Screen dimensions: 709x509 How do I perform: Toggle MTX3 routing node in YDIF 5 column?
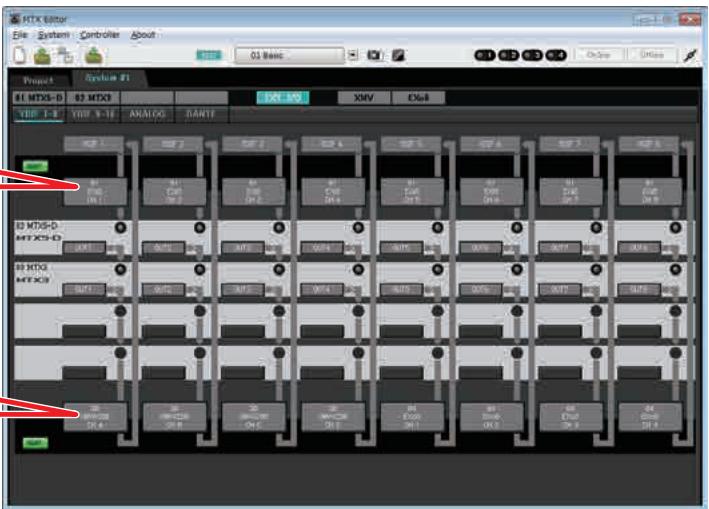pos(438,269)
